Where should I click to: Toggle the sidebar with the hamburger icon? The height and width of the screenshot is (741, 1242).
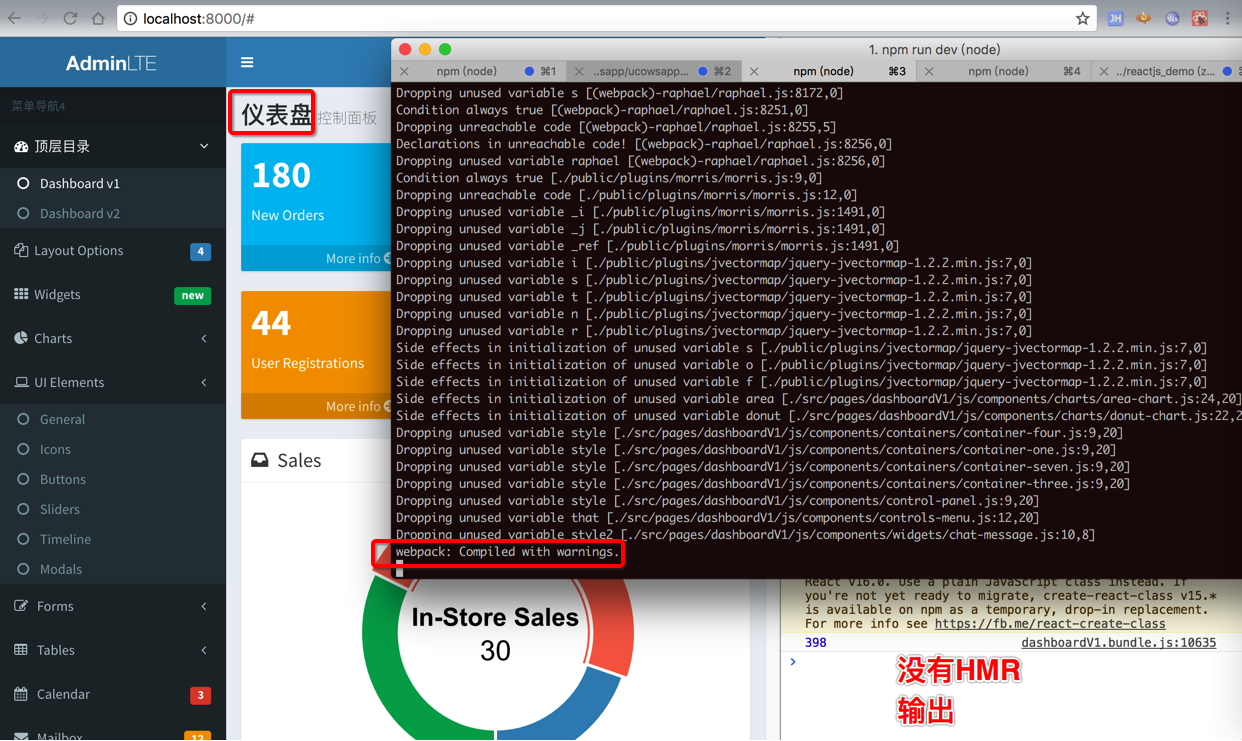(247, 62)
